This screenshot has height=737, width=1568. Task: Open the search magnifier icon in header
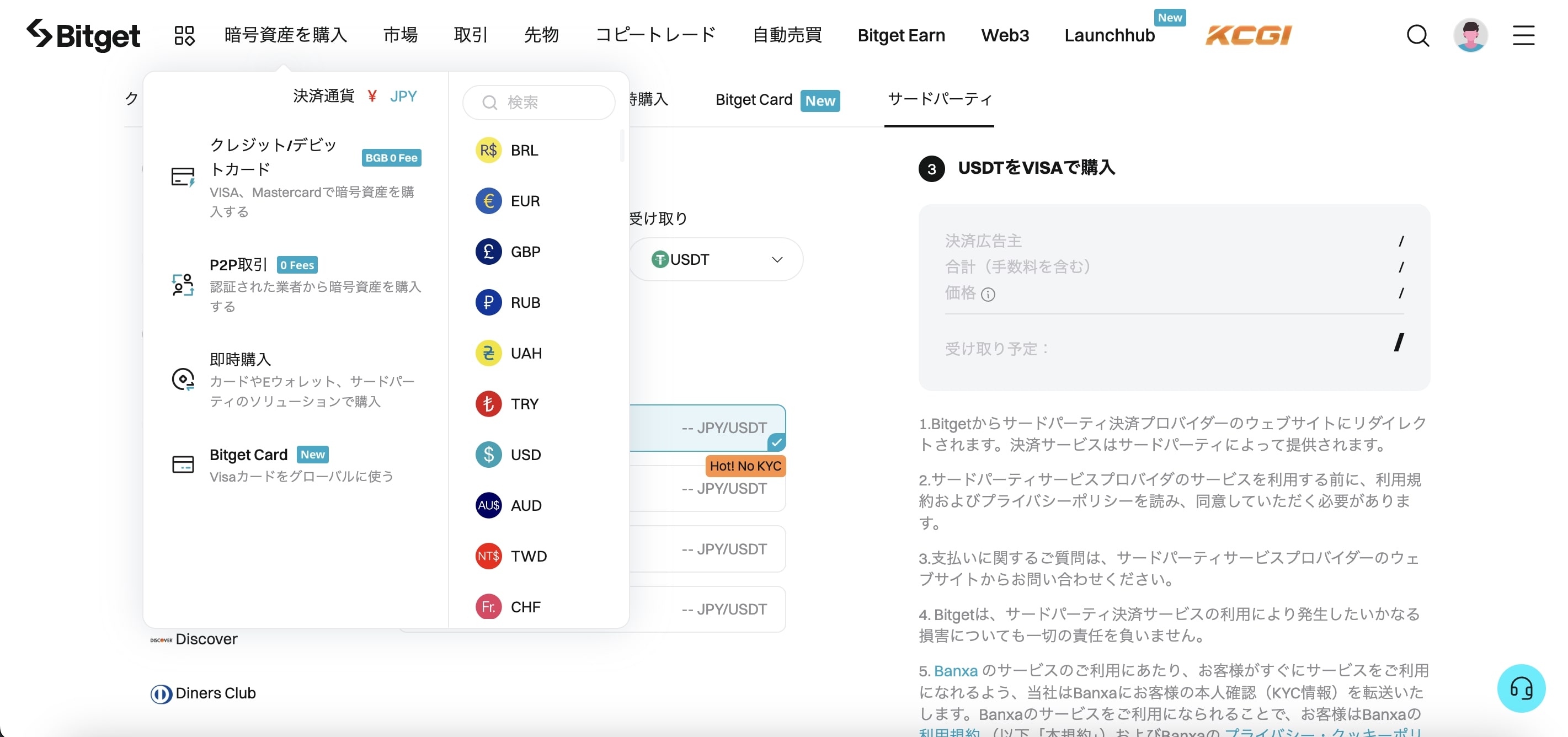click(x=1417, y=35)
